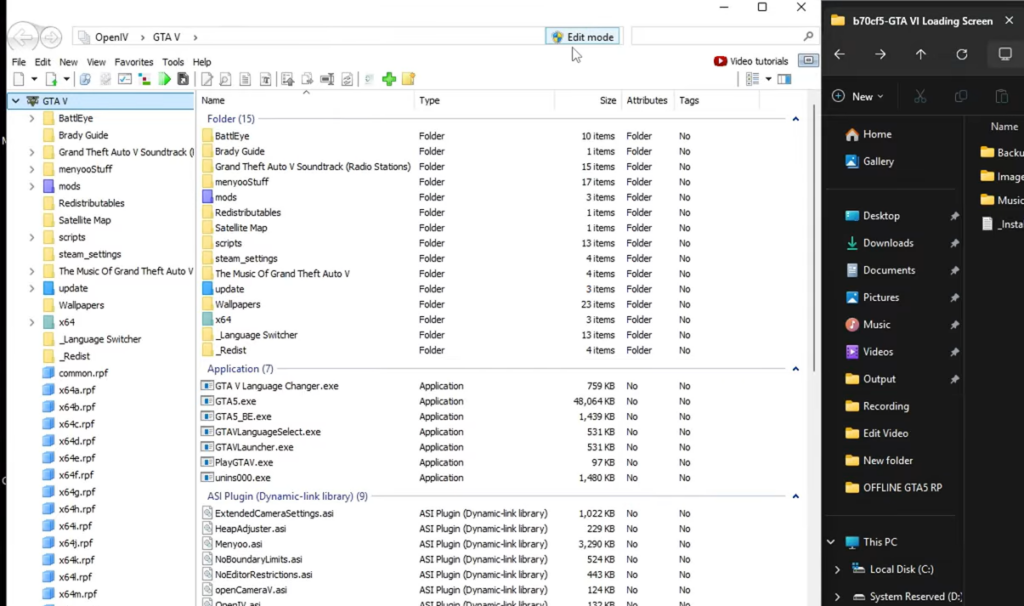This screenshot has height=606, width=1024.
Task: Click the blue archive icon in OpenIV toolbar
Action: click(x=85, y=79)
